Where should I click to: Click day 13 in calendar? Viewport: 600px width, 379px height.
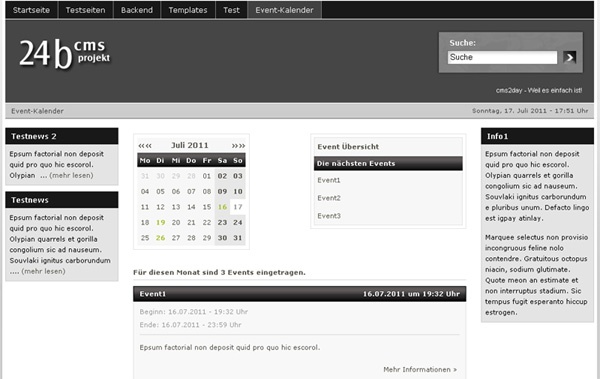pos(176,207)
